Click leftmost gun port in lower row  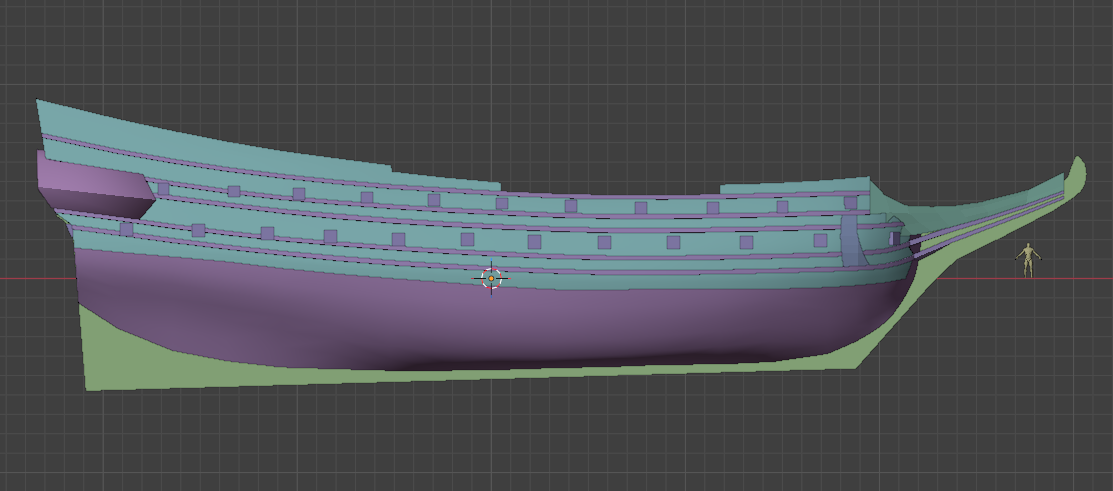click(126, 229)
